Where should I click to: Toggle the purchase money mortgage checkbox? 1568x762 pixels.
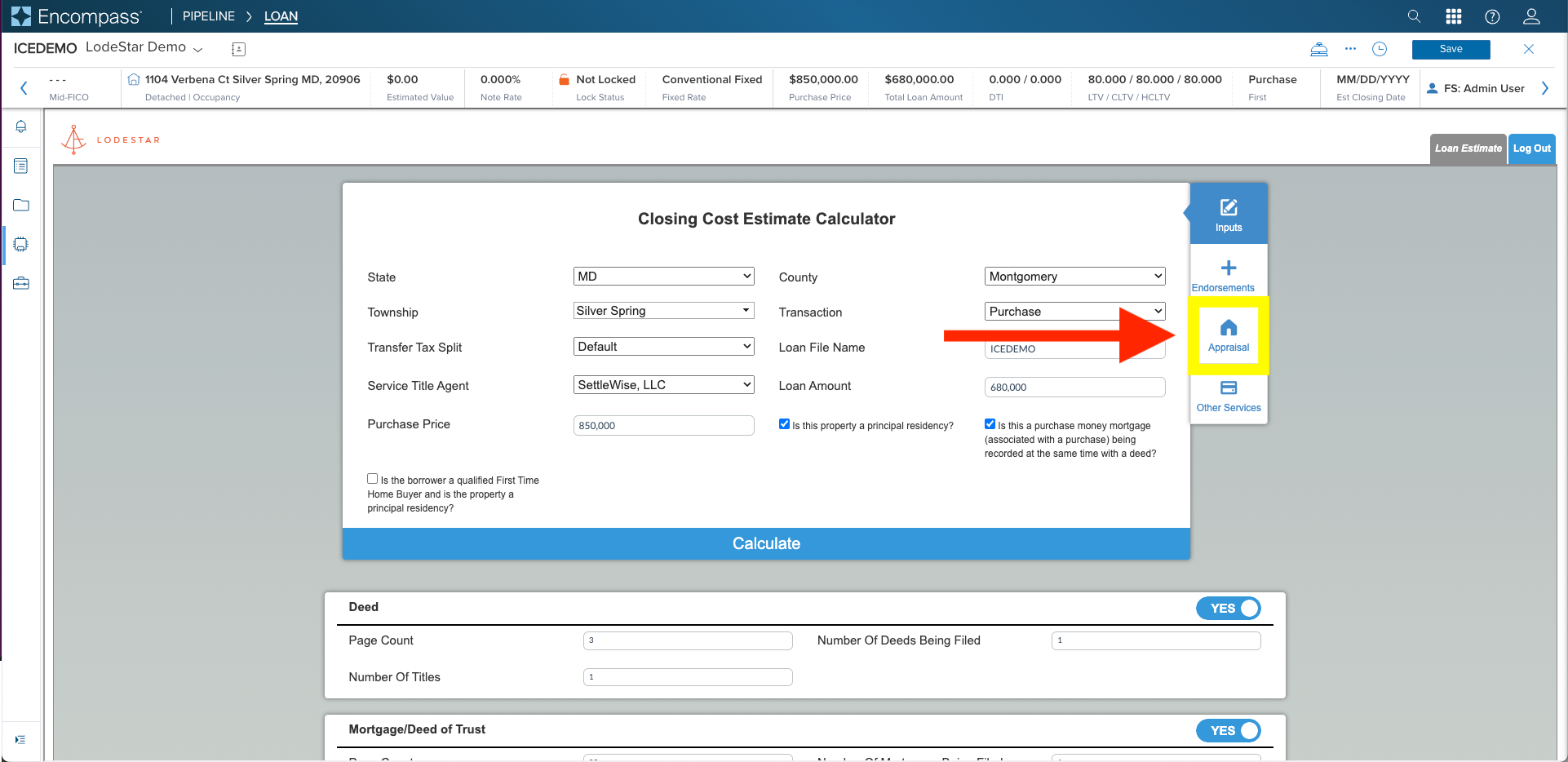pyautogui.click(x=990, y=424)
